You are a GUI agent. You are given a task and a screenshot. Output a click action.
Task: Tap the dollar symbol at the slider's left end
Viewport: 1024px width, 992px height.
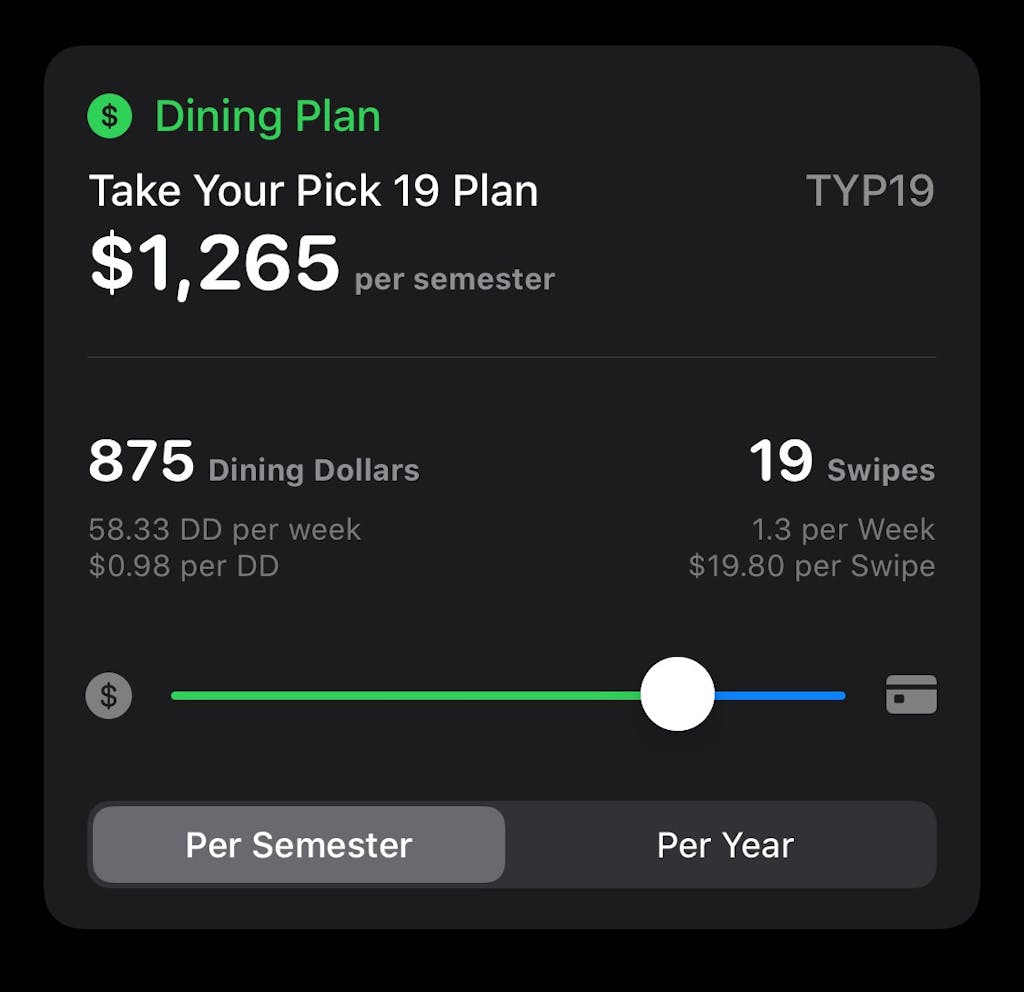point(109,696)
